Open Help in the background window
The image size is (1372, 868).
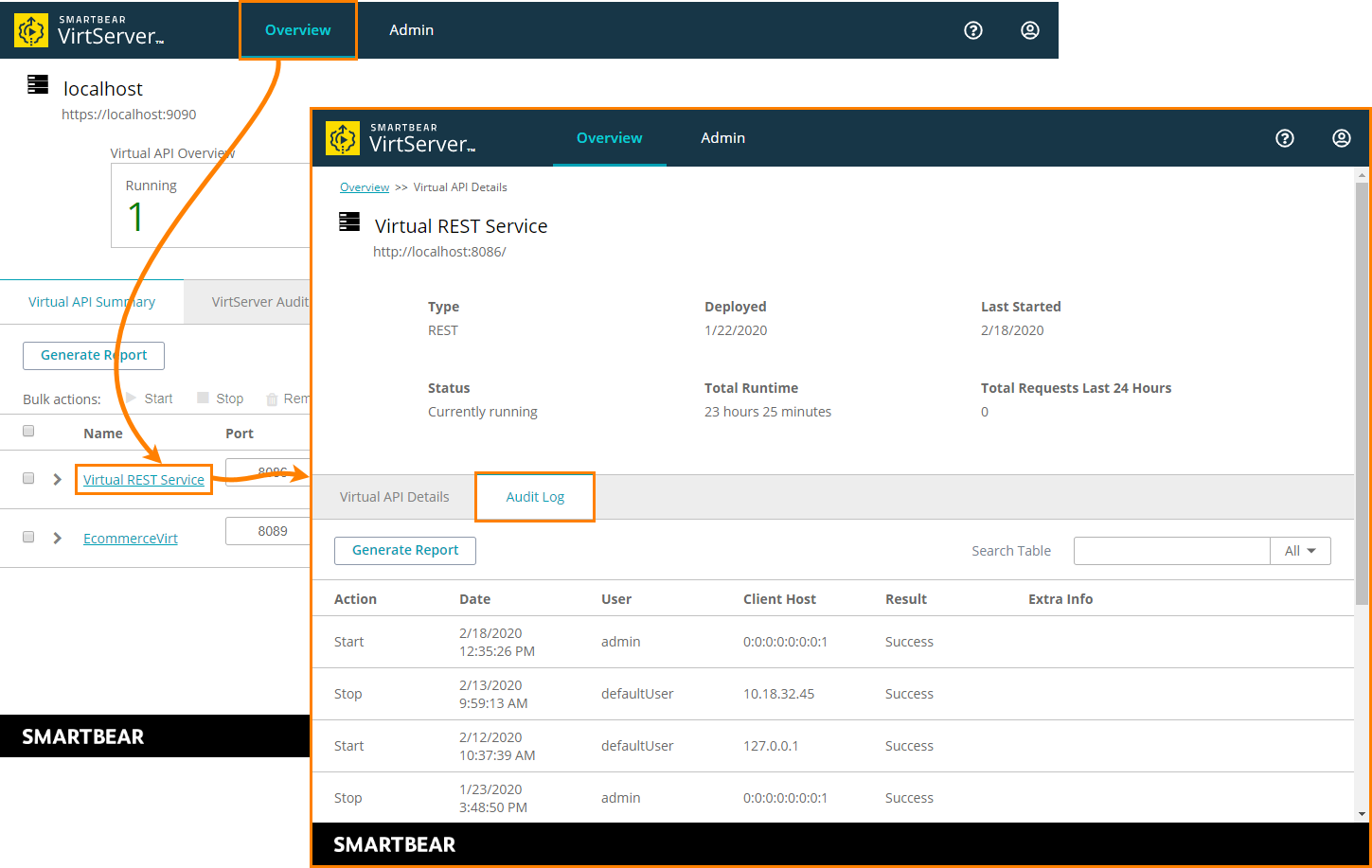pos(973,29)
